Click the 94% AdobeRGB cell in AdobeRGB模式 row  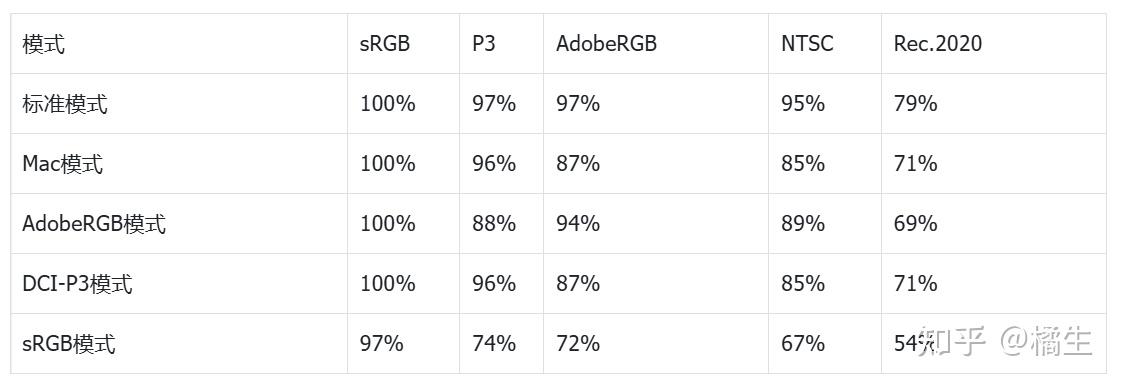coord(578,224)
